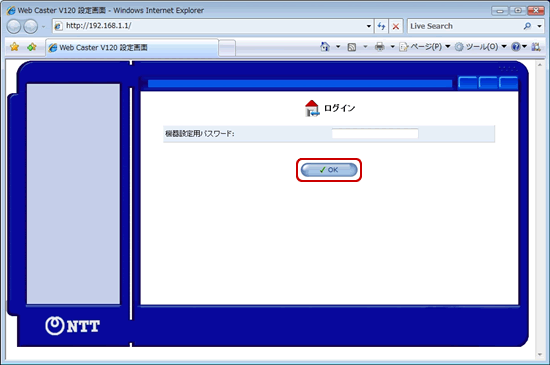550x365 pixels.
Task: Click the login house icon
Action: pos(312,108)
